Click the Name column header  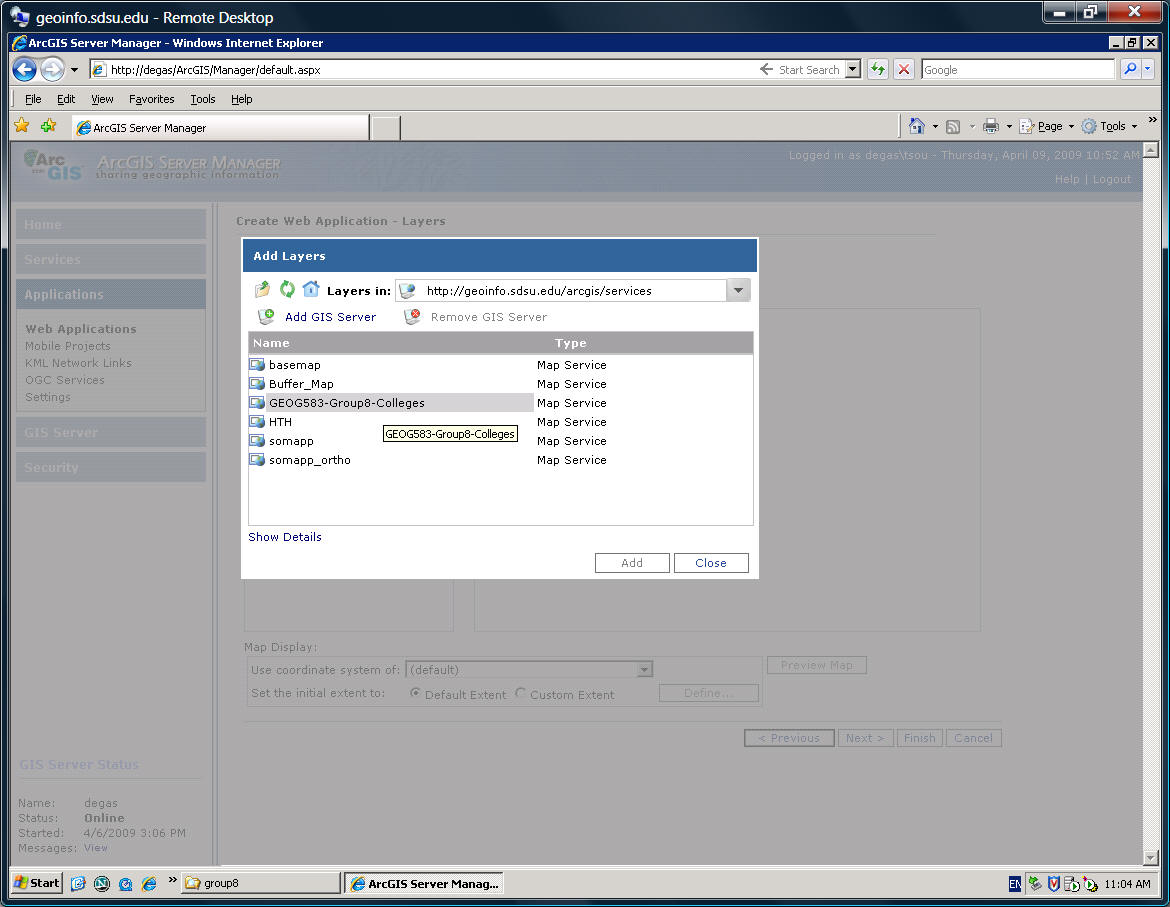(271, 343)
